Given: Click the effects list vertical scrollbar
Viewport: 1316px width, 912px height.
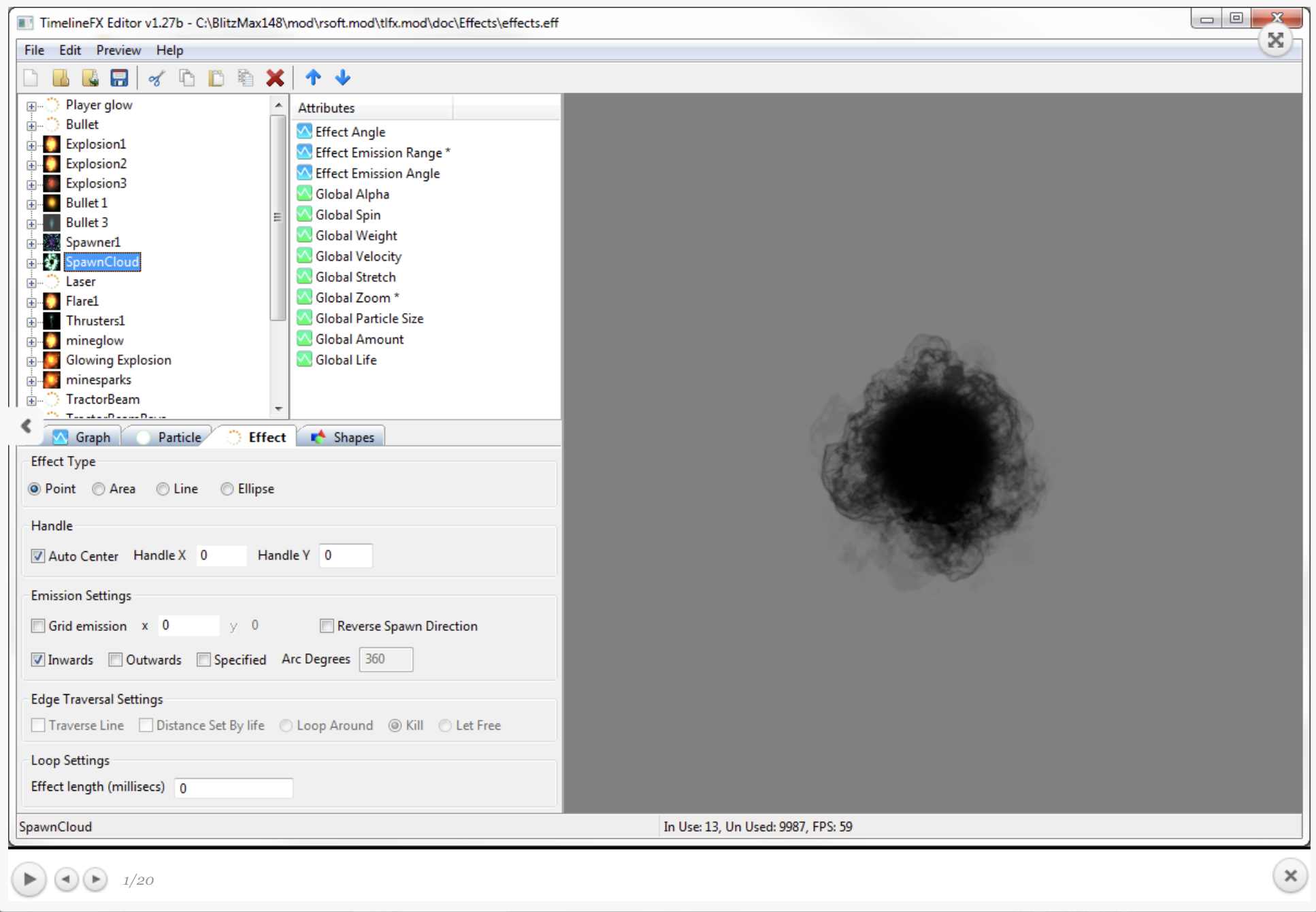Looking at the screenshot, I should click(277, 218).
